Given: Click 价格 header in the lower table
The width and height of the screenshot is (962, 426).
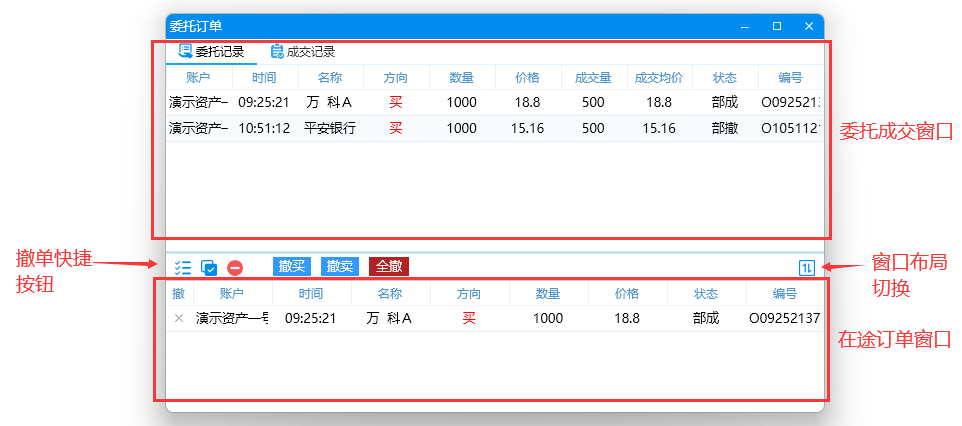Looking at the screenshot, I should coord(627,294).
